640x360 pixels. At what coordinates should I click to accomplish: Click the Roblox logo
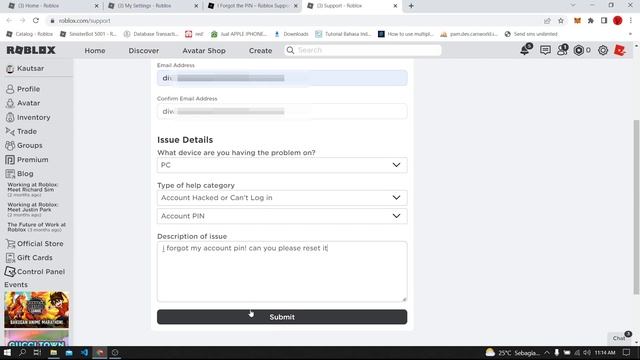tap(31, 50)
